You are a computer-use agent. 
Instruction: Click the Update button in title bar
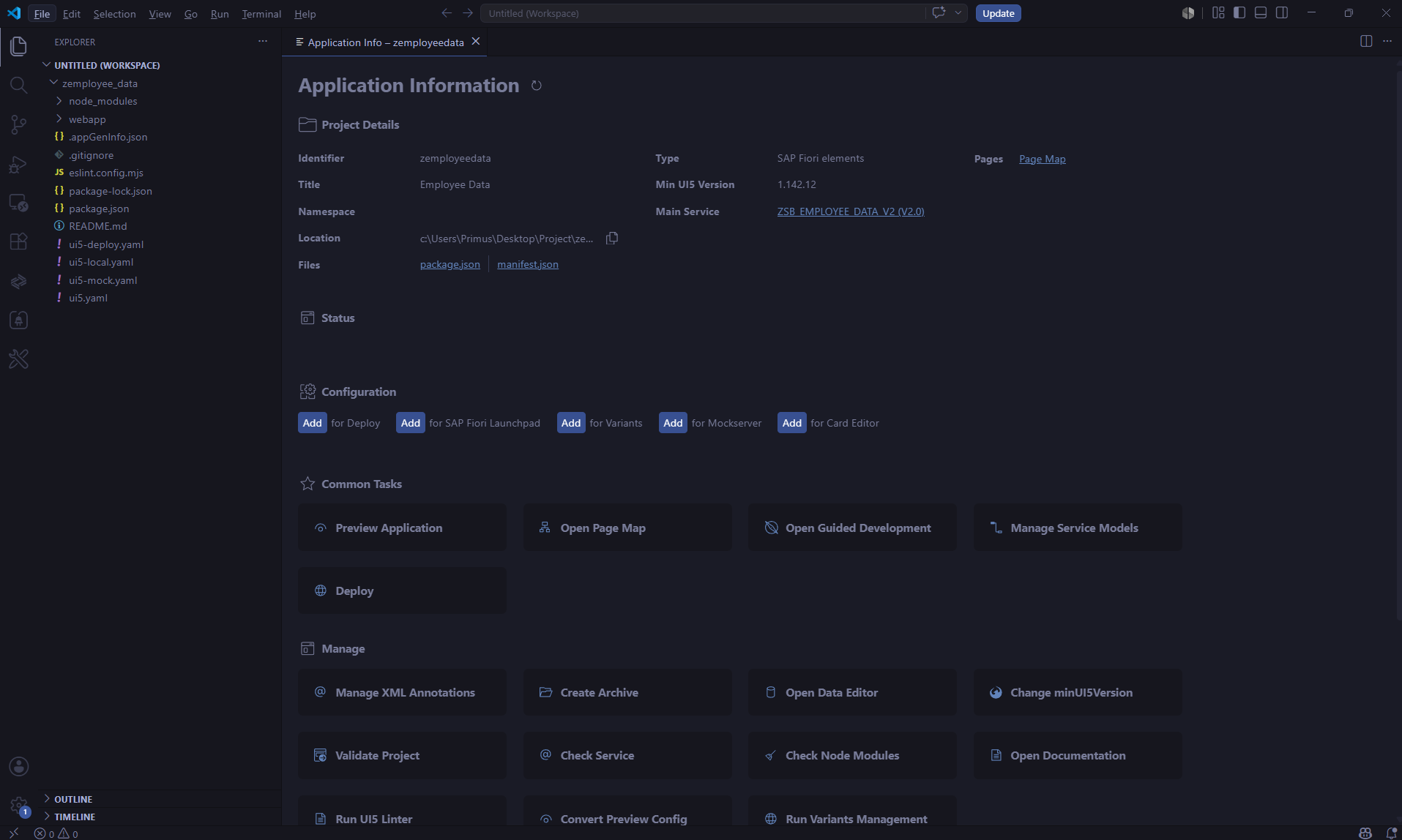(999, 13)
